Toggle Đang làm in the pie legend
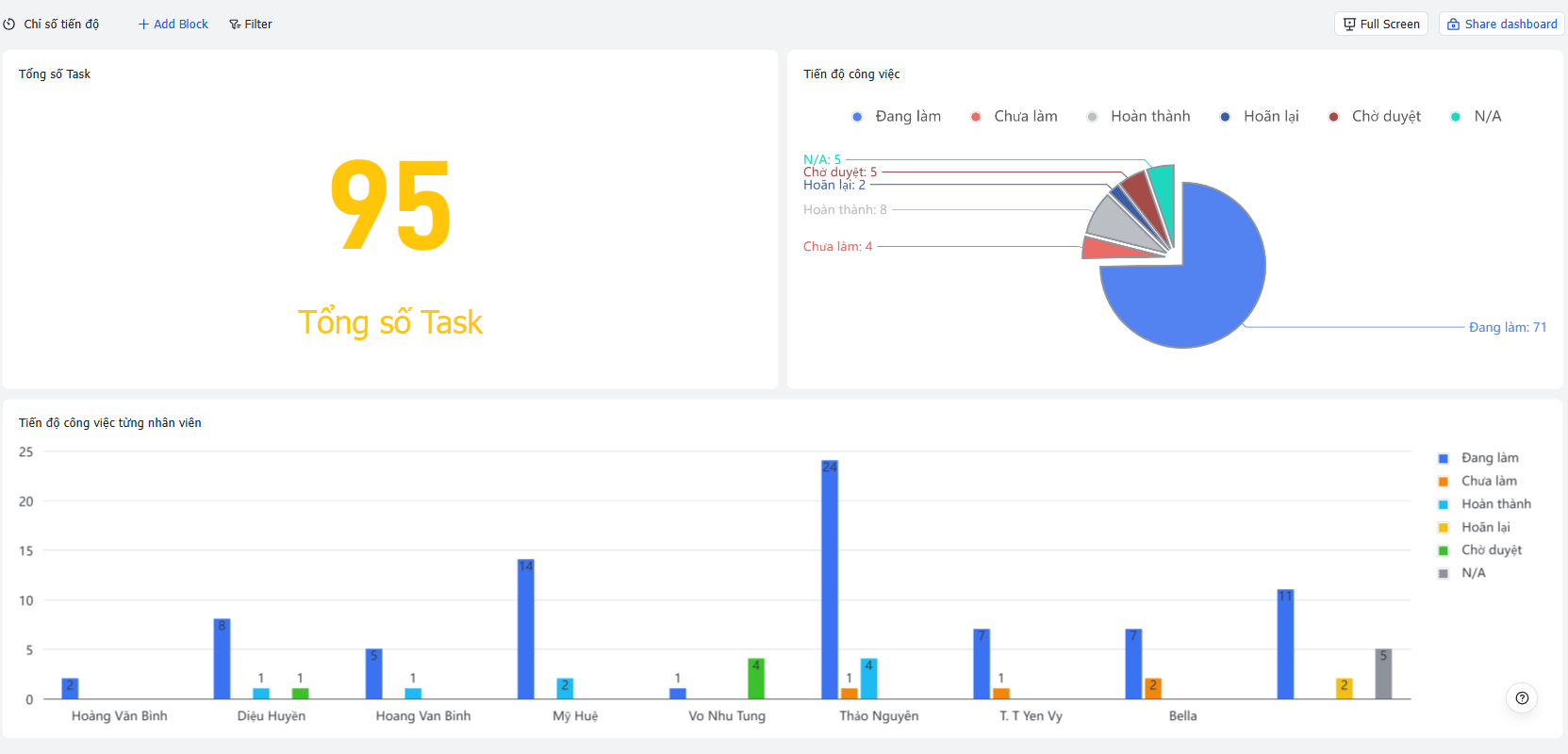This screenshot has width=1568, height=754. click(897, 117)
